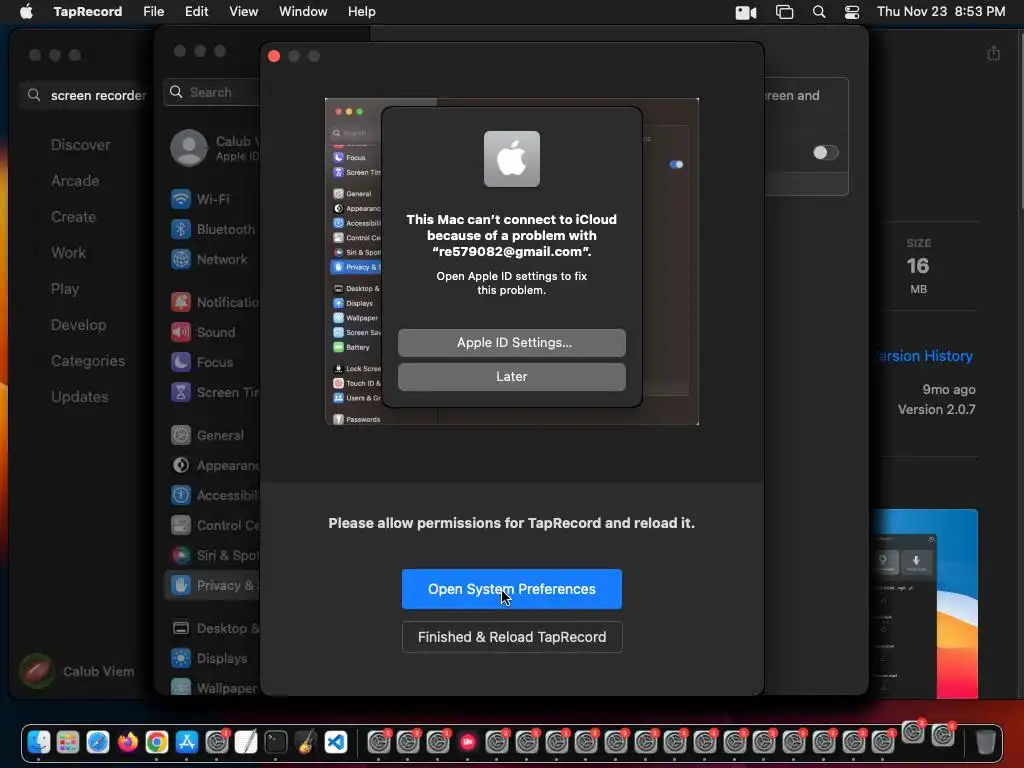Toggle the switch in System Settings privacy pane
Screen dimensions: 1024x768
[x=825, y=153]
